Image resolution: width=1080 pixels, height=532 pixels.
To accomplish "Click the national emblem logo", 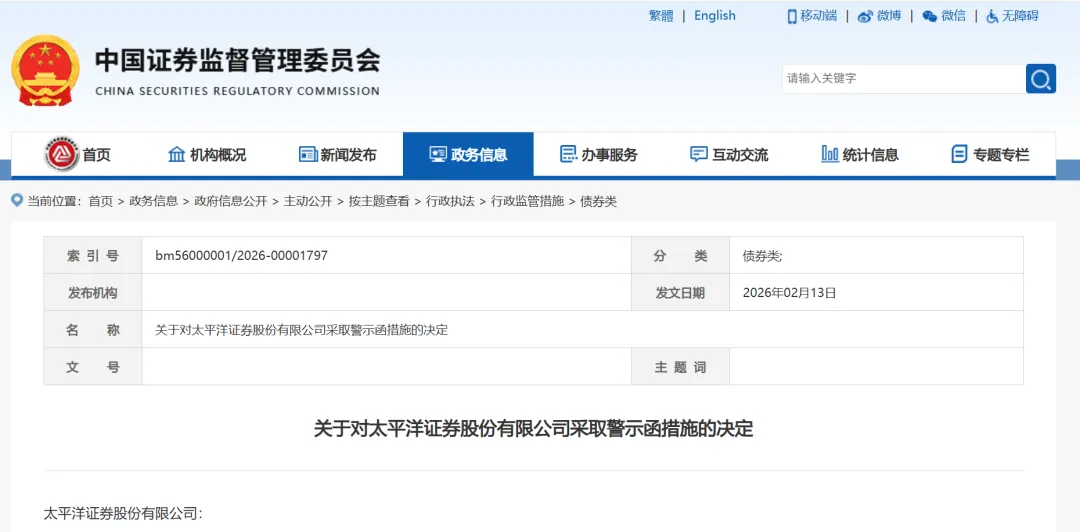I will coord(45,70).
